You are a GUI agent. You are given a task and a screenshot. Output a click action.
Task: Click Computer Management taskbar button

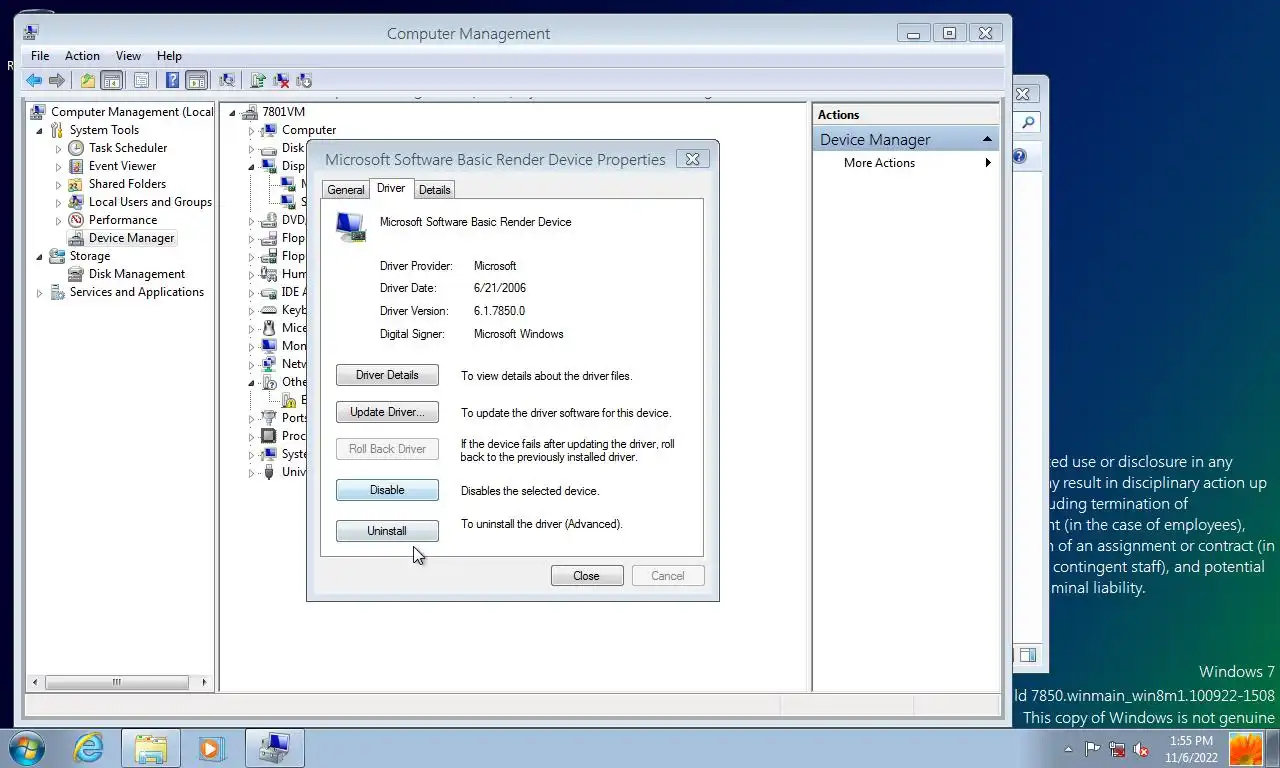[275, 748]
